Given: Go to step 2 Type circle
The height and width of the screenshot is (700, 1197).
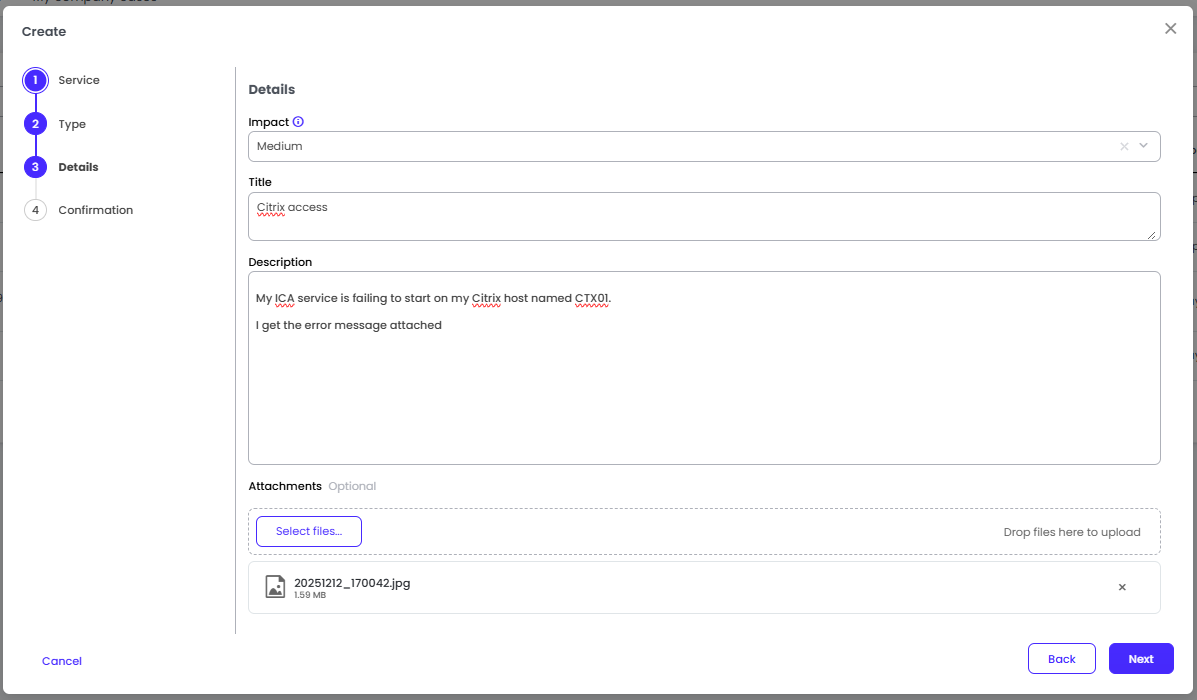Looking at the screenshot, I should coord(35,124).
